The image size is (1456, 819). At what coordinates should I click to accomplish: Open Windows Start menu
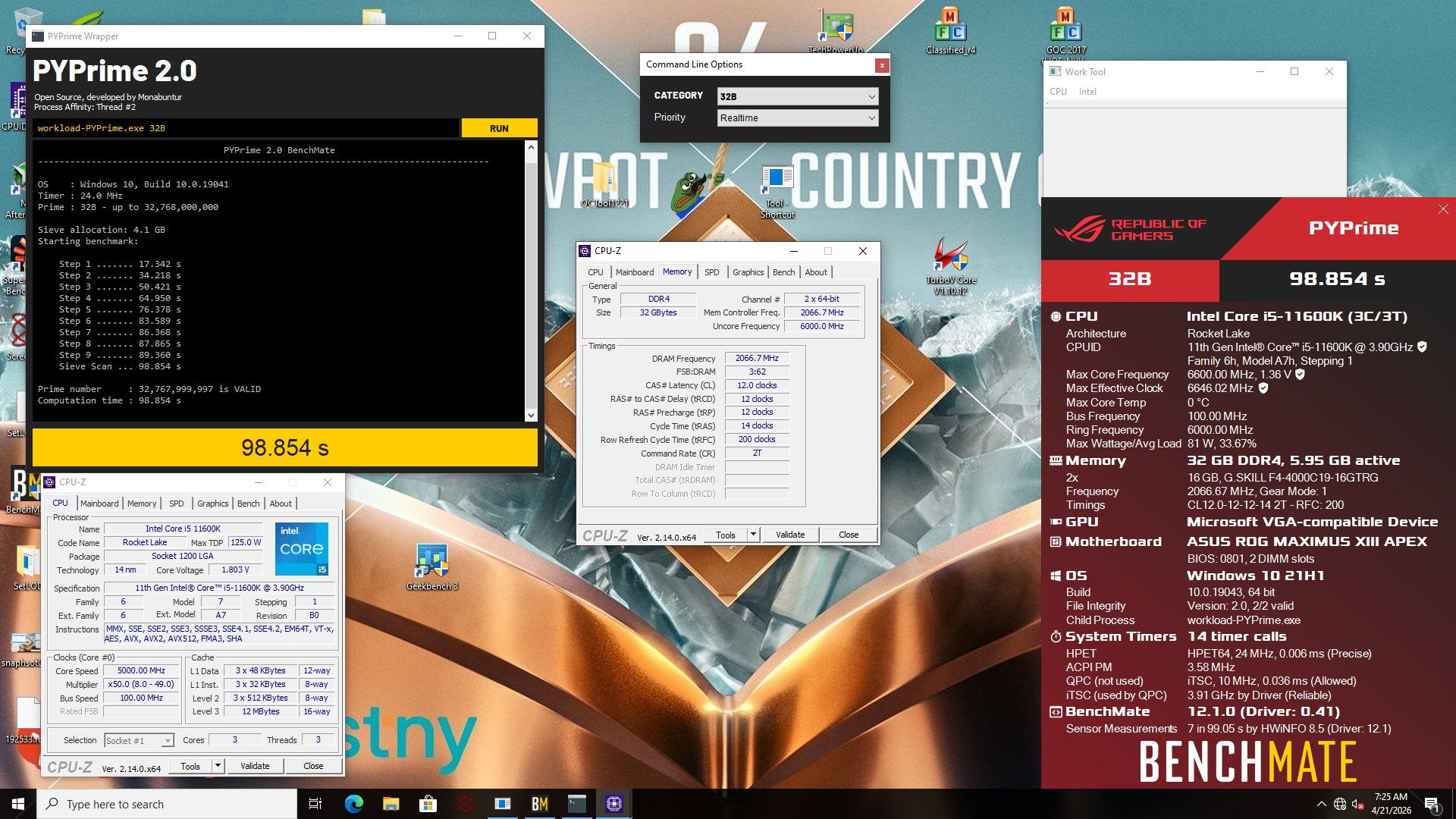pos(18,804)
